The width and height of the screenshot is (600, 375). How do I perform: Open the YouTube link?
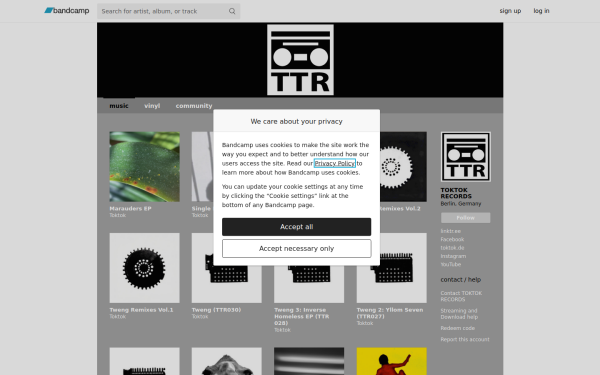(451, 264)
